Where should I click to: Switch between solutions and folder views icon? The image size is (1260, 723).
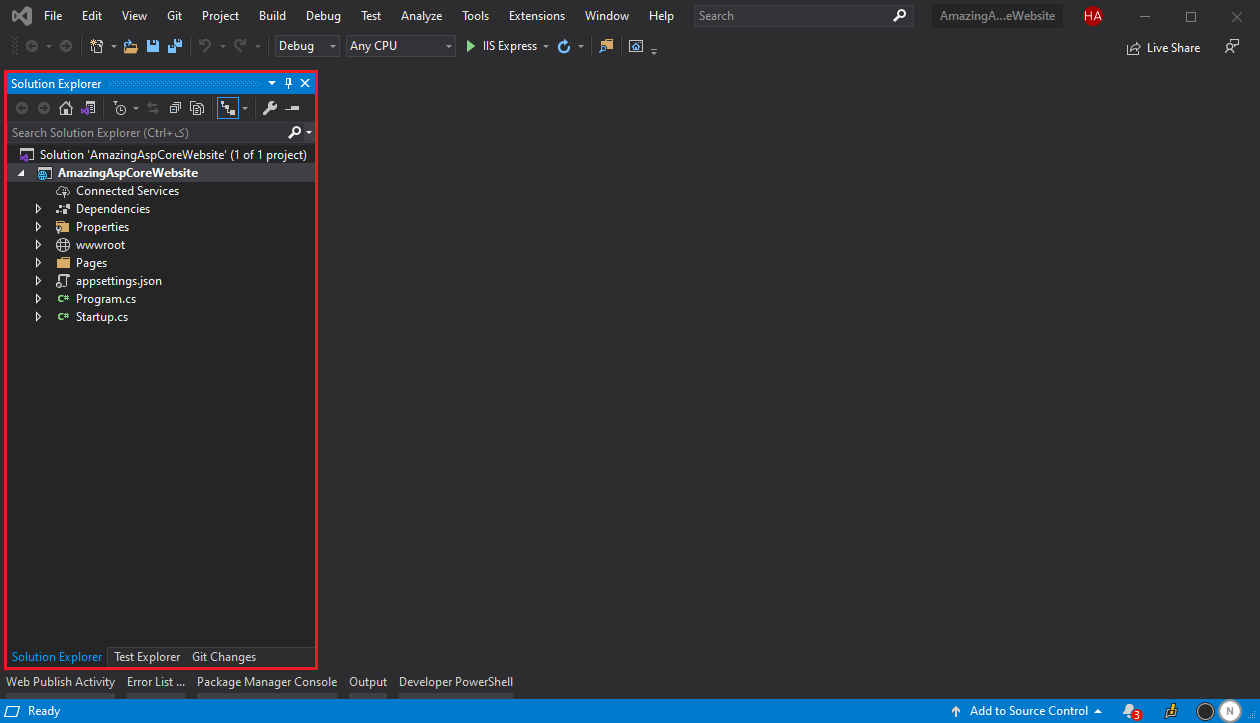click(x=88, y=108)
